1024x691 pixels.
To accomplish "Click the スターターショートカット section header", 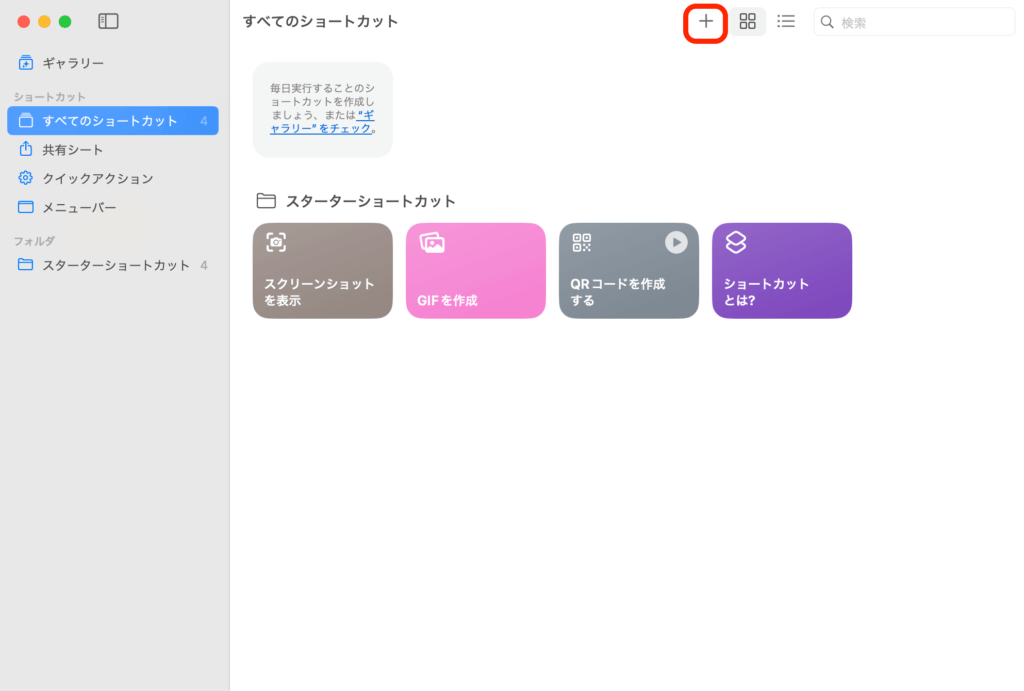I will tap(370, 201).
